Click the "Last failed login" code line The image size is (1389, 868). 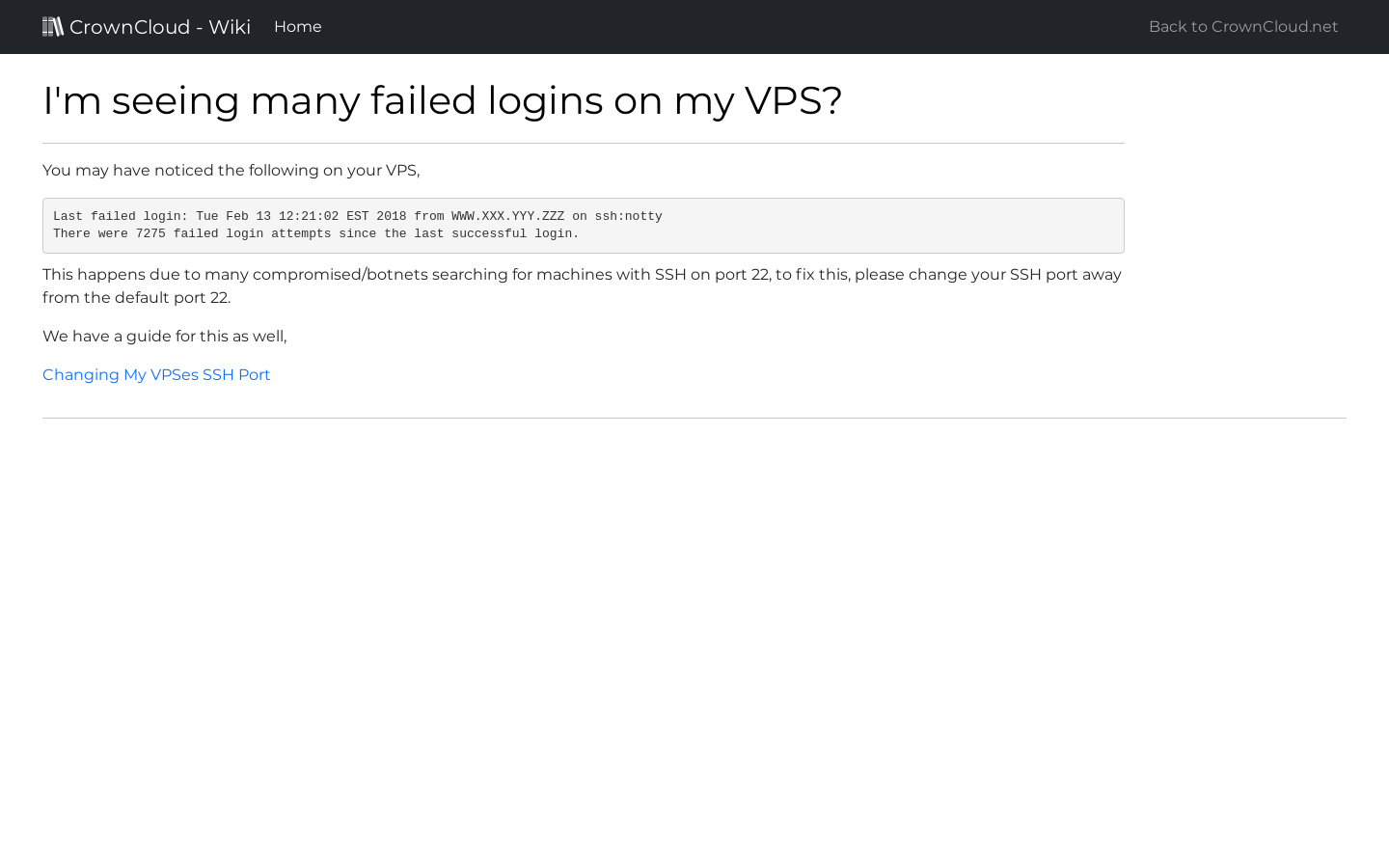(x=358, y=216)
